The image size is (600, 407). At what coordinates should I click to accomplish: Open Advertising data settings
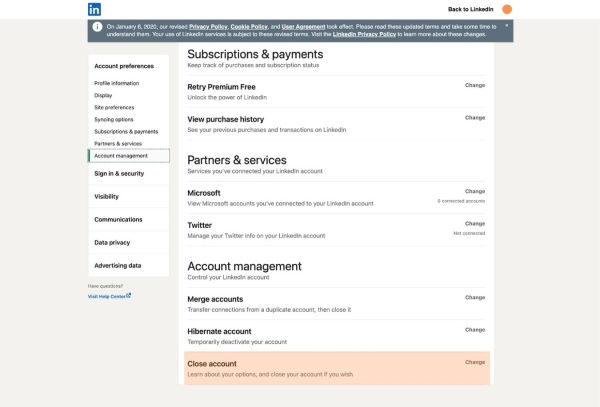click(117, 265)
